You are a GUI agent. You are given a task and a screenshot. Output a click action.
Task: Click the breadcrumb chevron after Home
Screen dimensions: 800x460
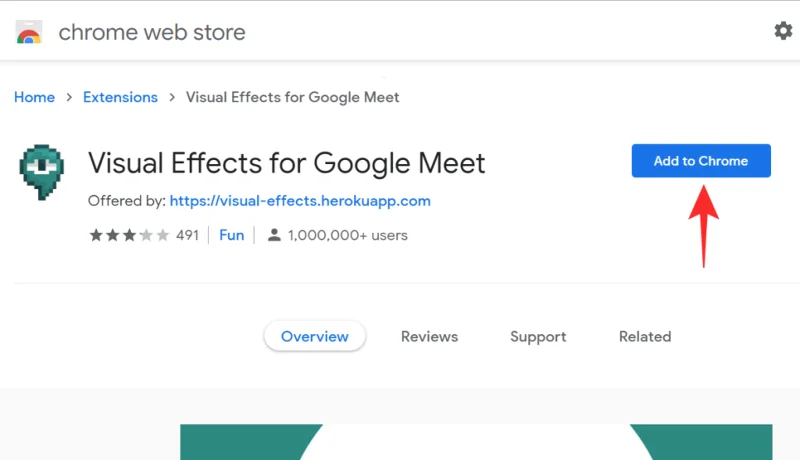[x=69, y=98]
